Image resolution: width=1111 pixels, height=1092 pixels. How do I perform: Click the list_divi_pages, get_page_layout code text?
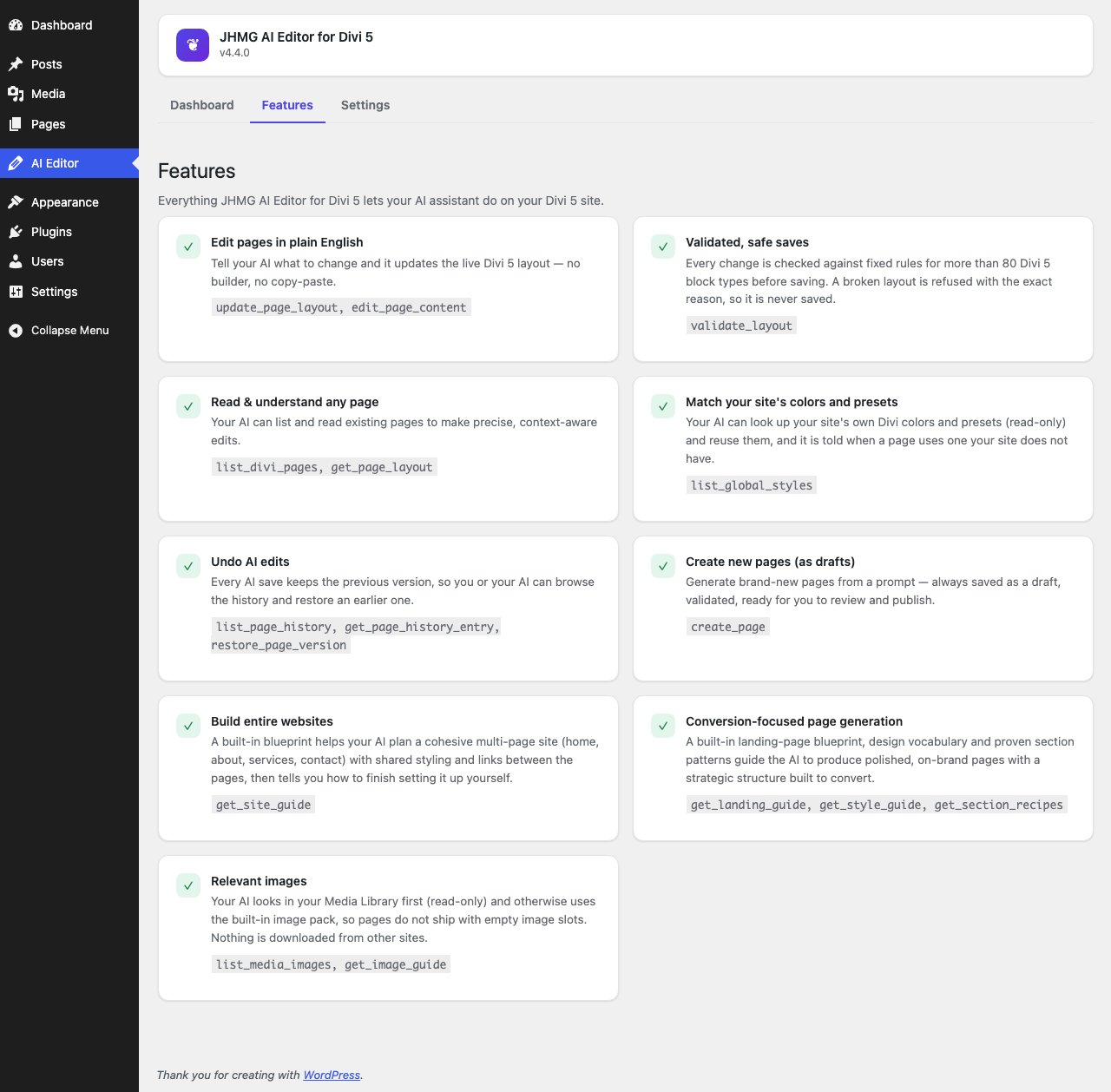coord(324,467)
